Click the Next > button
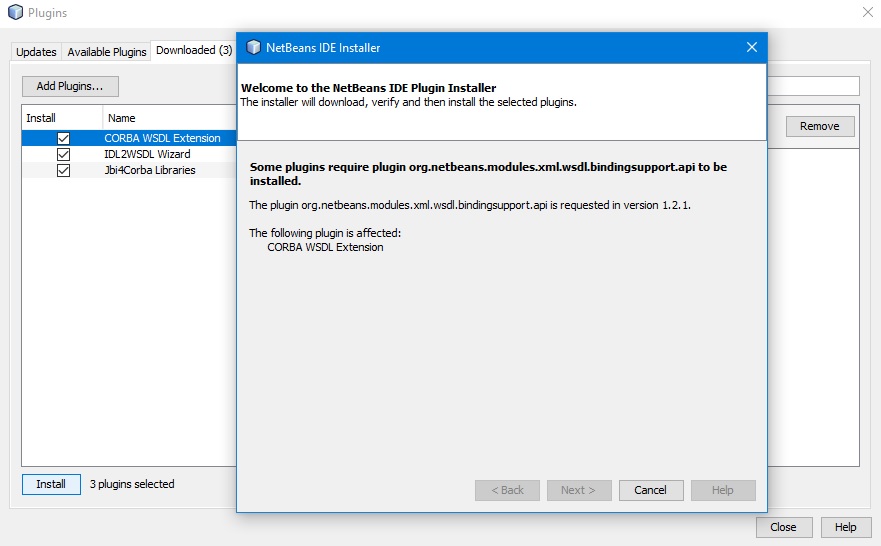881x546 pixels. [579, 490]
